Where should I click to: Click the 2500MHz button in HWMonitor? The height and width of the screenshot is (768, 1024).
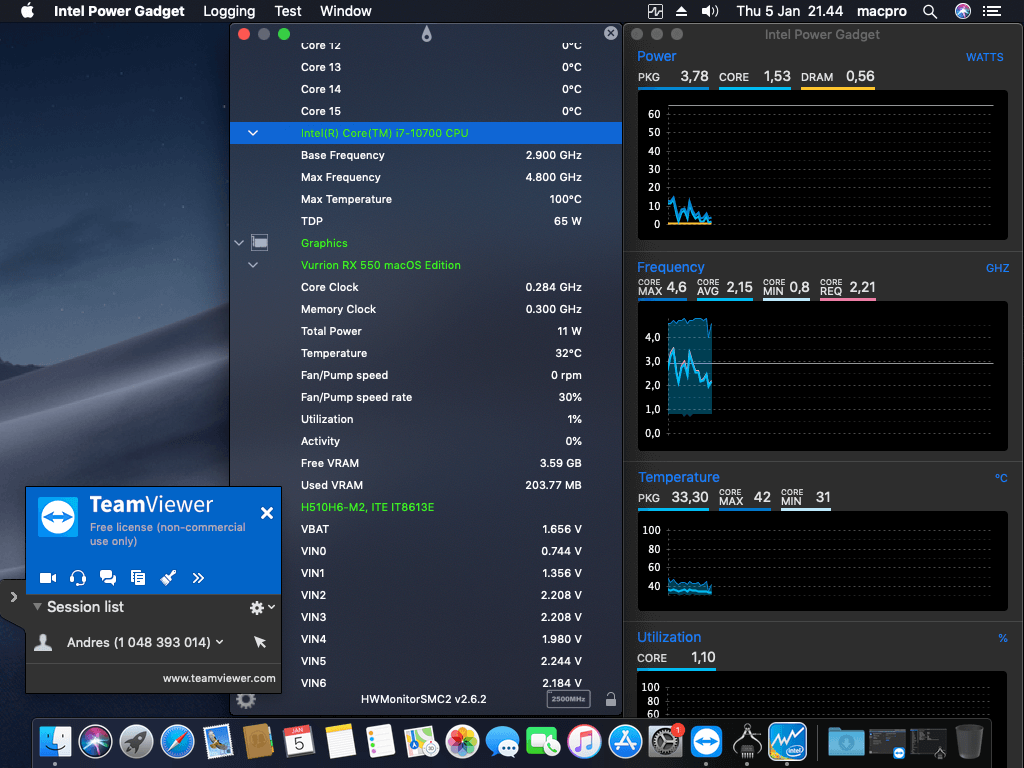[568, 699]
